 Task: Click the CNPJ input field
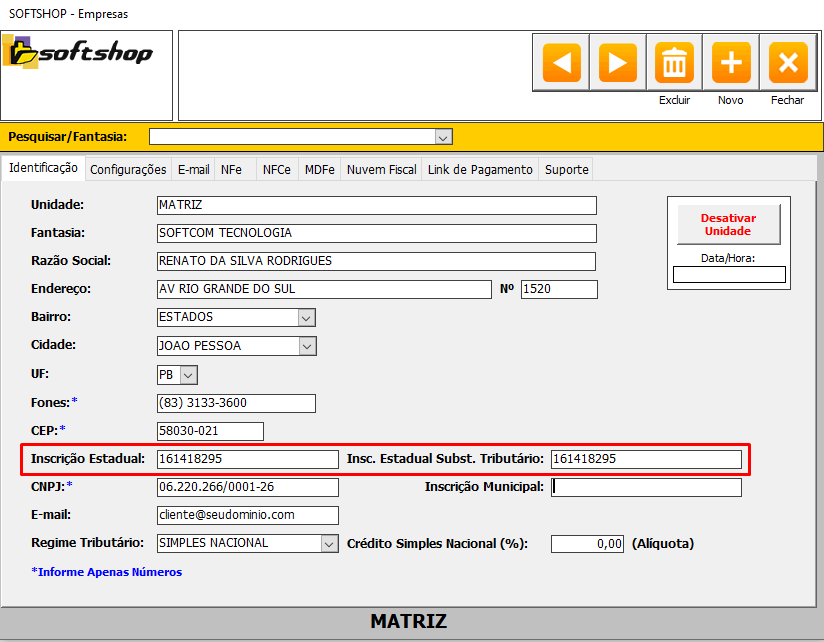(x=247, y=488)
